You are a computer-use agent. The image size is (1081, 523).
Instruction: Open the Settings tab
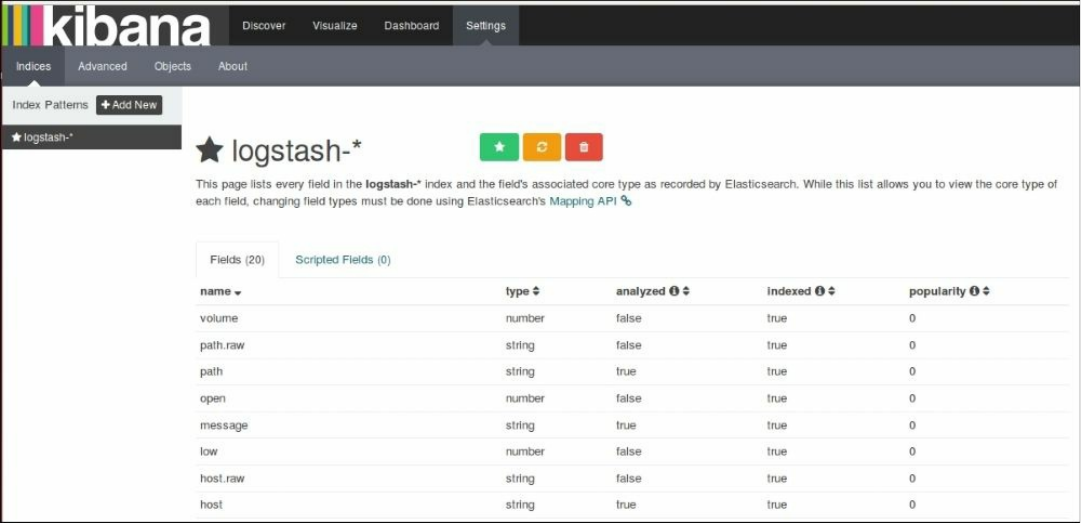pos(485,25)
